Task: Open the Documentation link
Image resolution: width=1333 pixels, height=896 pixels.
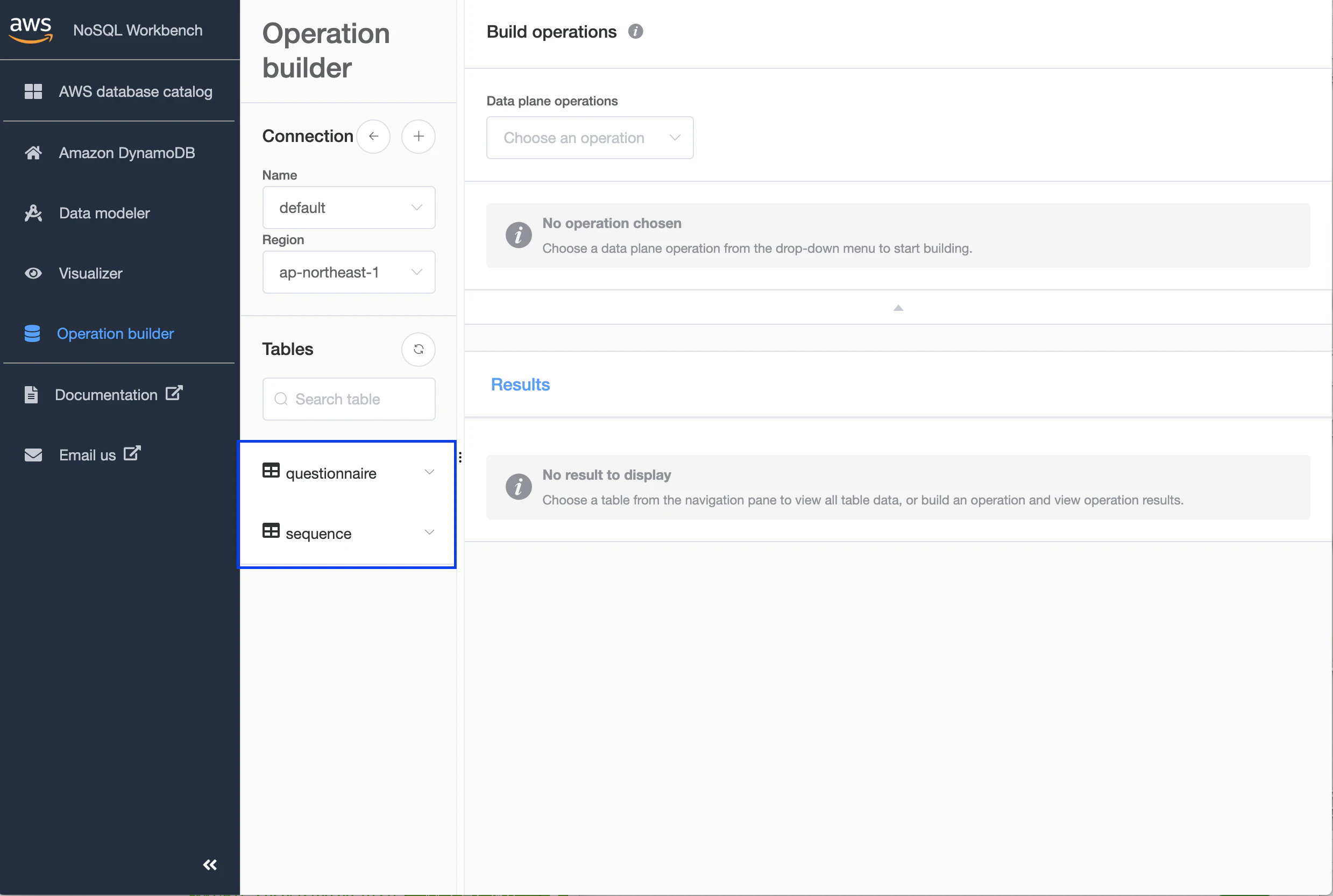Action: pyautogui.click(x=107, y=394)
